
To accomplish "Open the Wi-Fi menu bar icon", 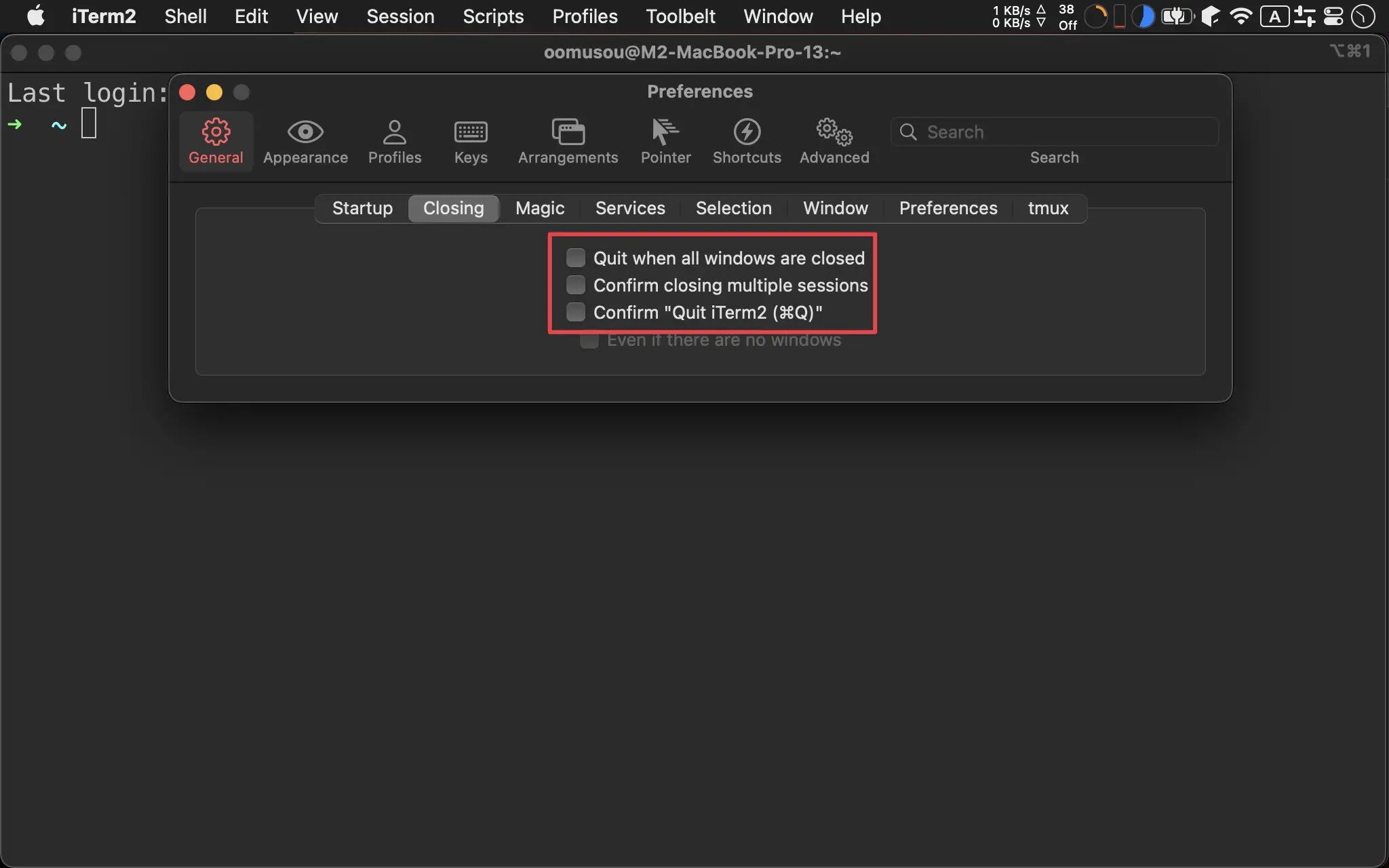I will (x=1241, y=16).
